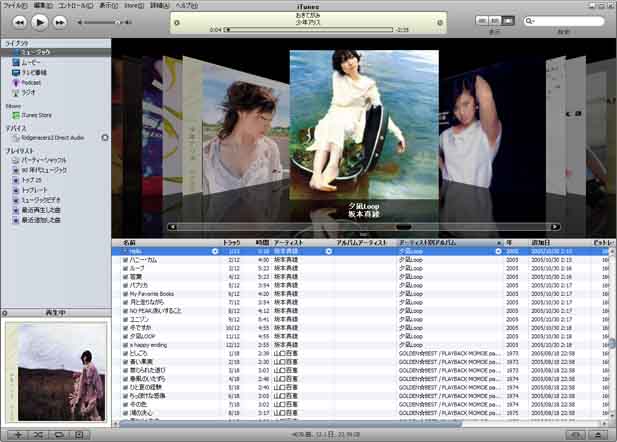Viewport: 617px width, 442px height.
Task: Select ミュージック in the library sidebar
Action: 55,52
